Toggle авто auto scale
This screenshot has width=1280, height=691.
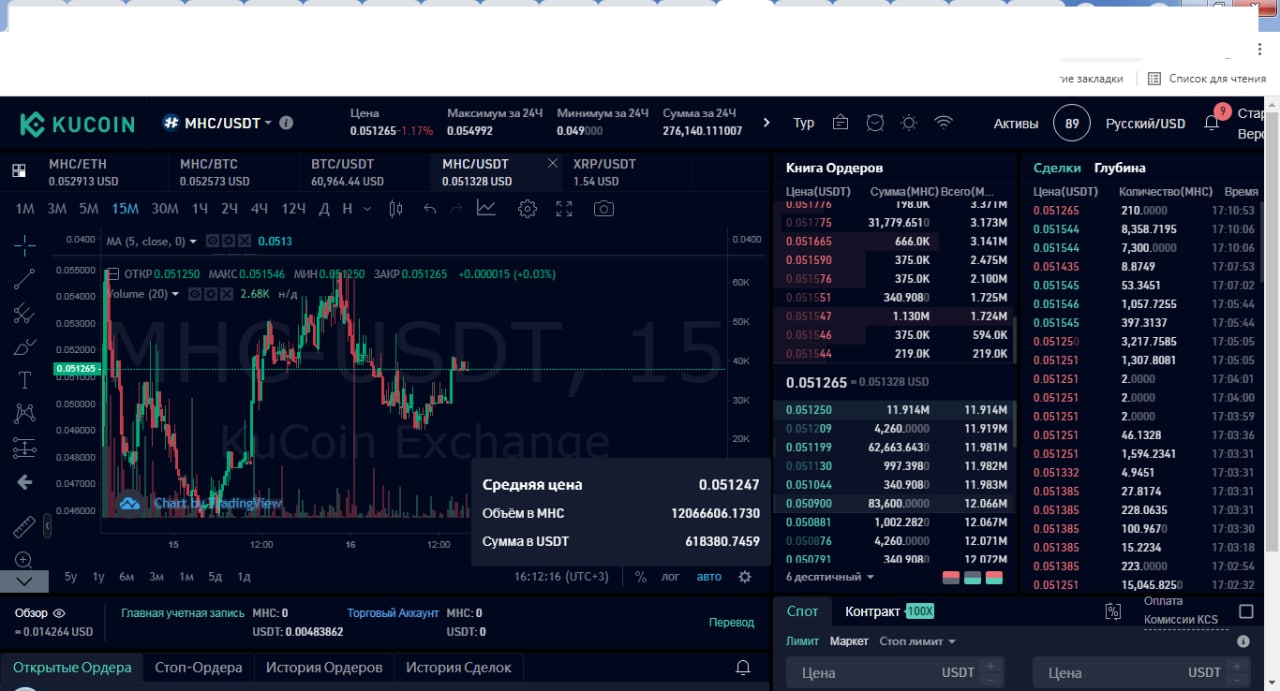point(708,577)
